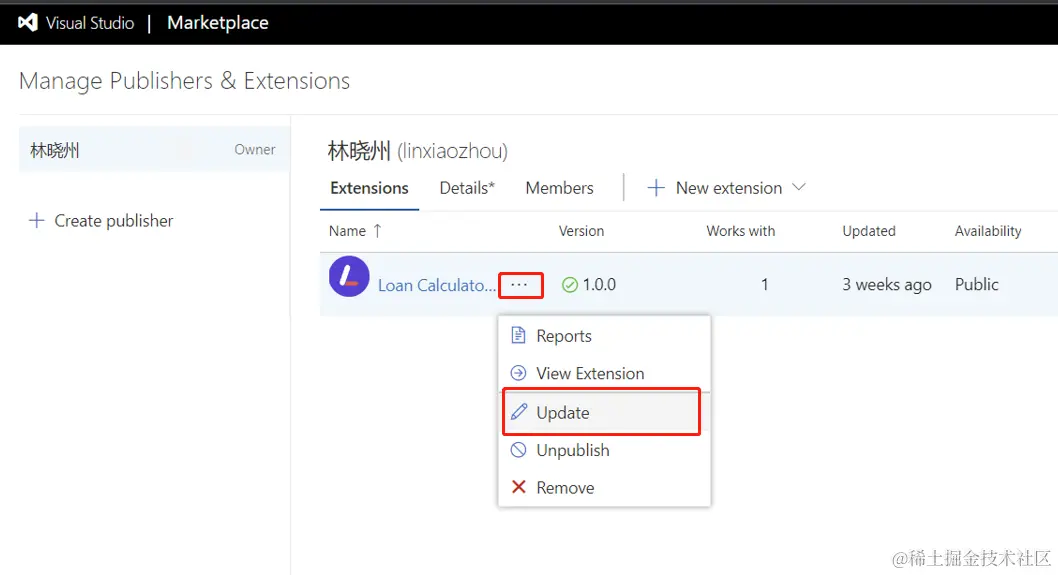Click the 3 weeks ago cell

(887, 285)
